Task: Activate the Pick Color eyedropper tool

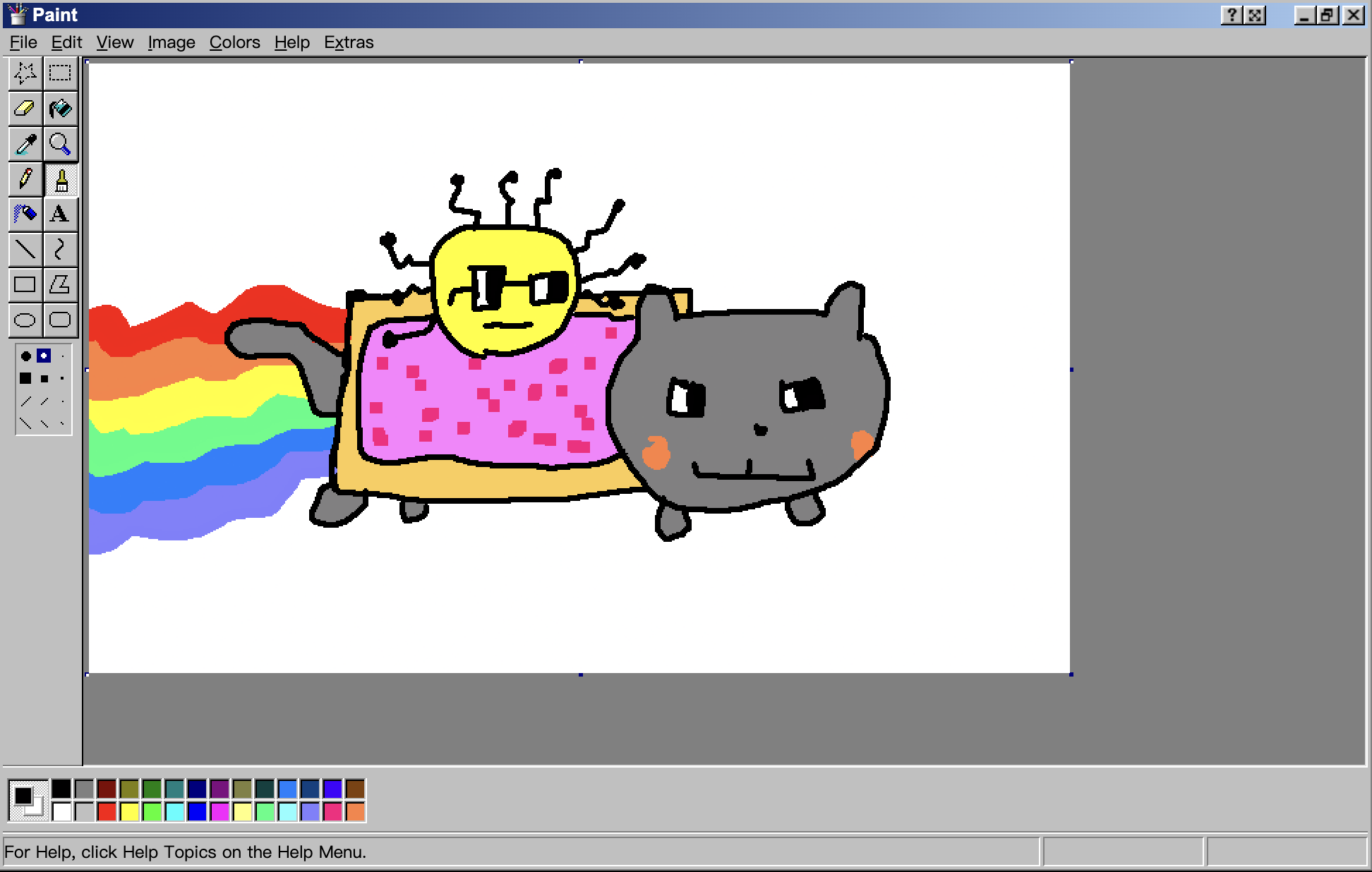Action: pos(25,144)
